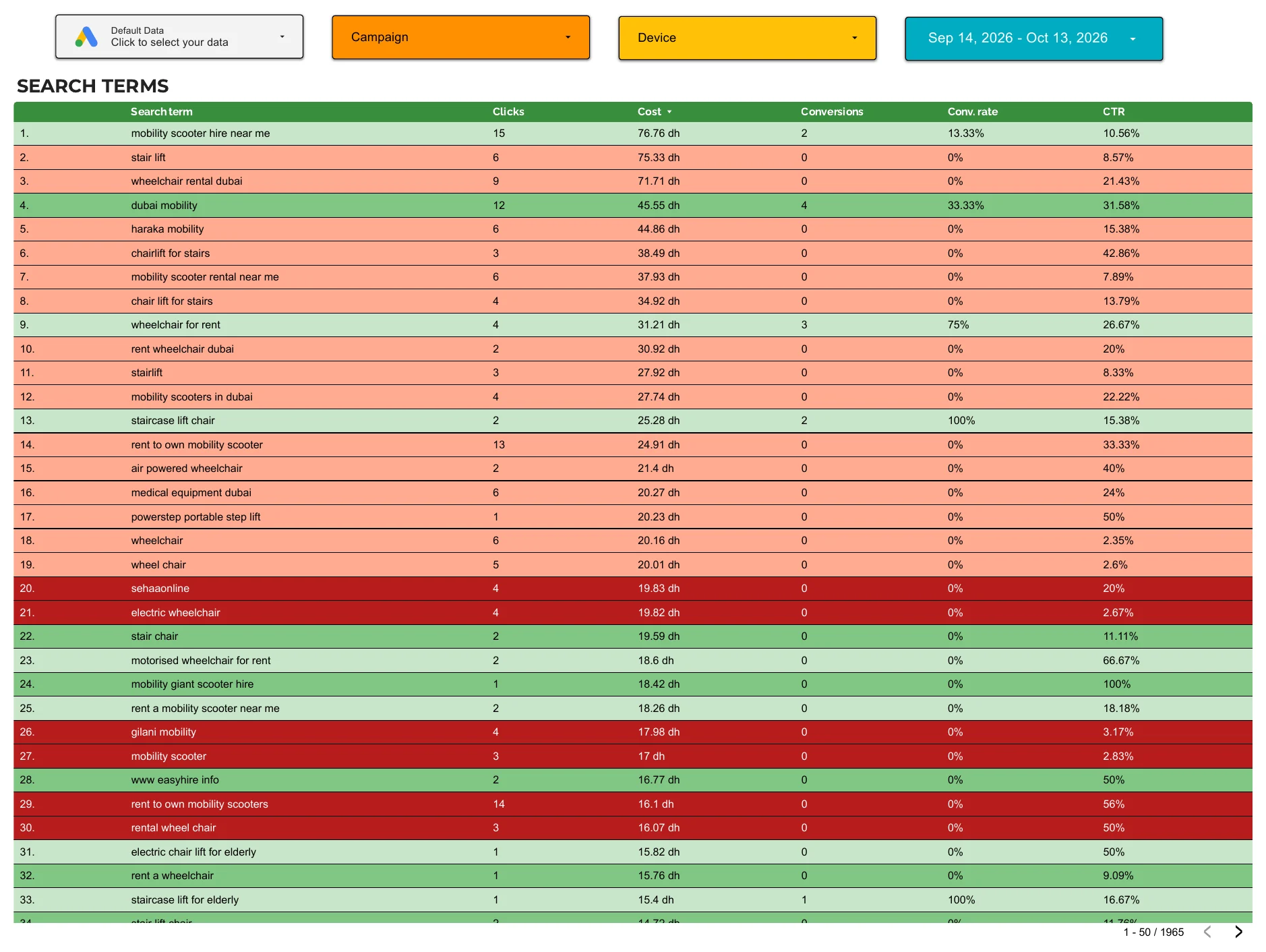Click 'wheelchair rental dubai' search term
The image size is (1266, 952).
187,181
